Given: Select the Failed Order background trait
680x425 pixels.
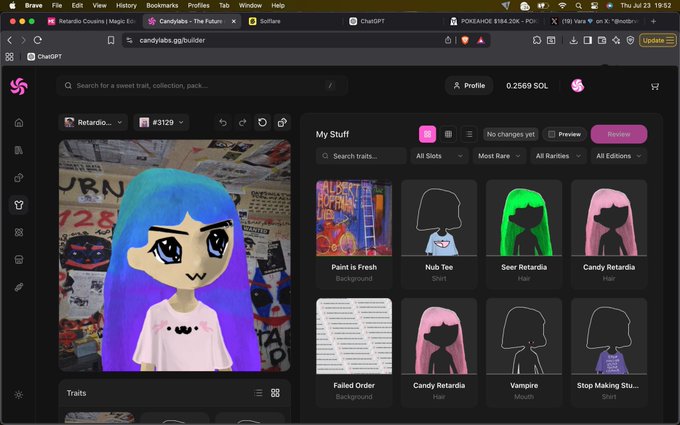Looking at the screenshot, I should point(354,352).
